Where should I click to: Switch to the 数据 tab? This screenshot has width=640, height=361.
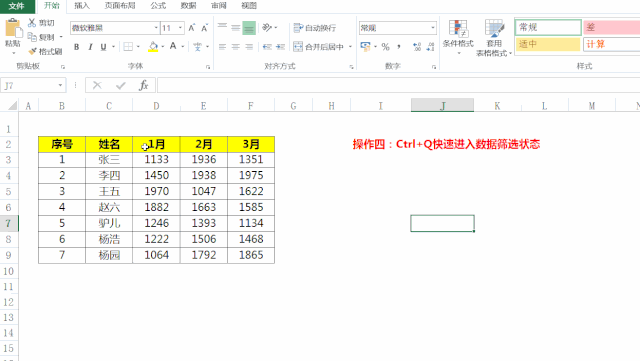pyautogui.click(x=188, y=6)
